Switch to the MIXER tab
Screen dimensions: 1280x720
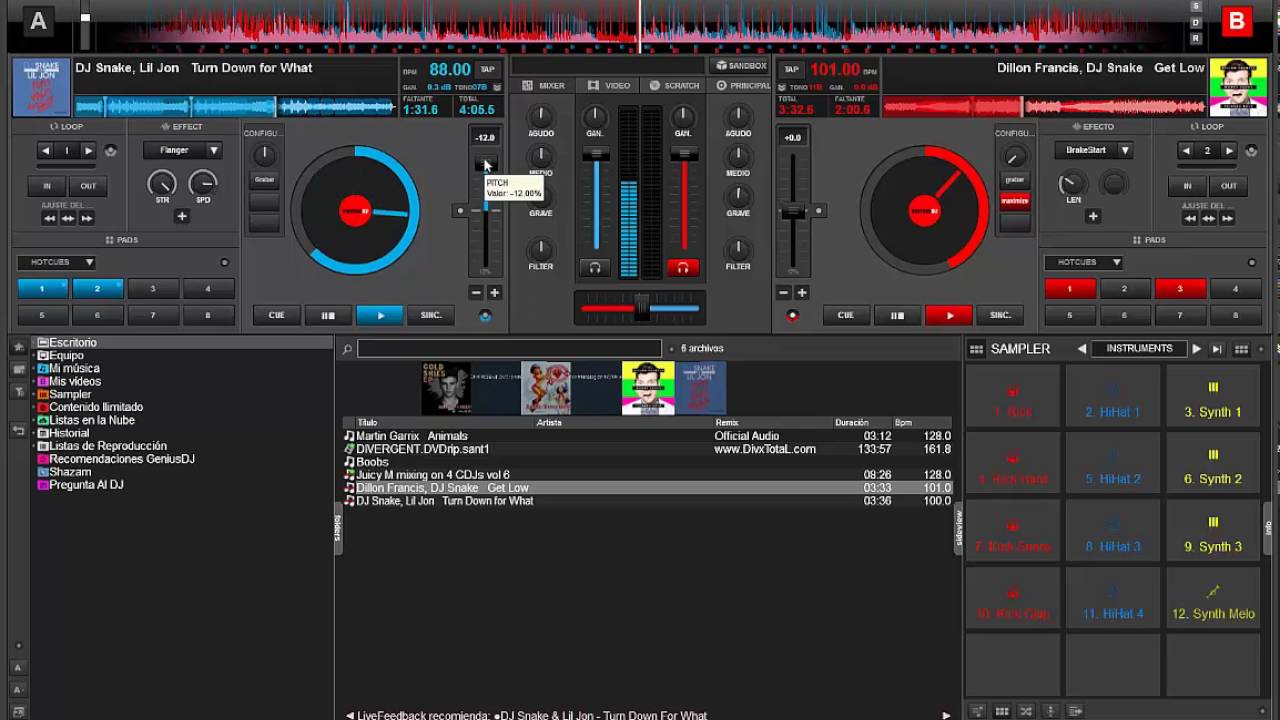tap(545, 86)
